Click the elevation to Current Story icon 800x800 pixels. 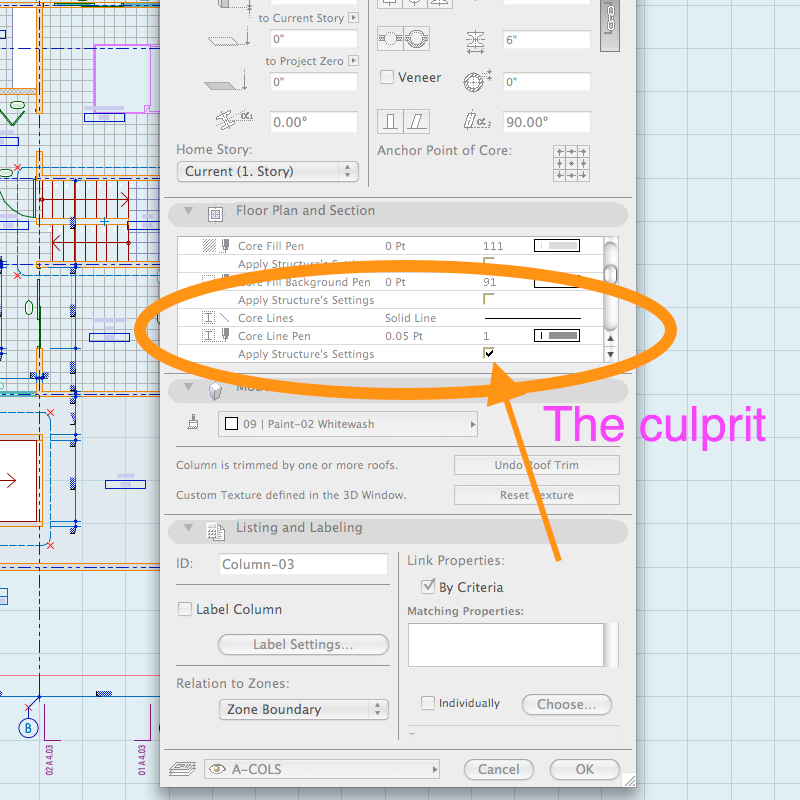tap(231, 36)
